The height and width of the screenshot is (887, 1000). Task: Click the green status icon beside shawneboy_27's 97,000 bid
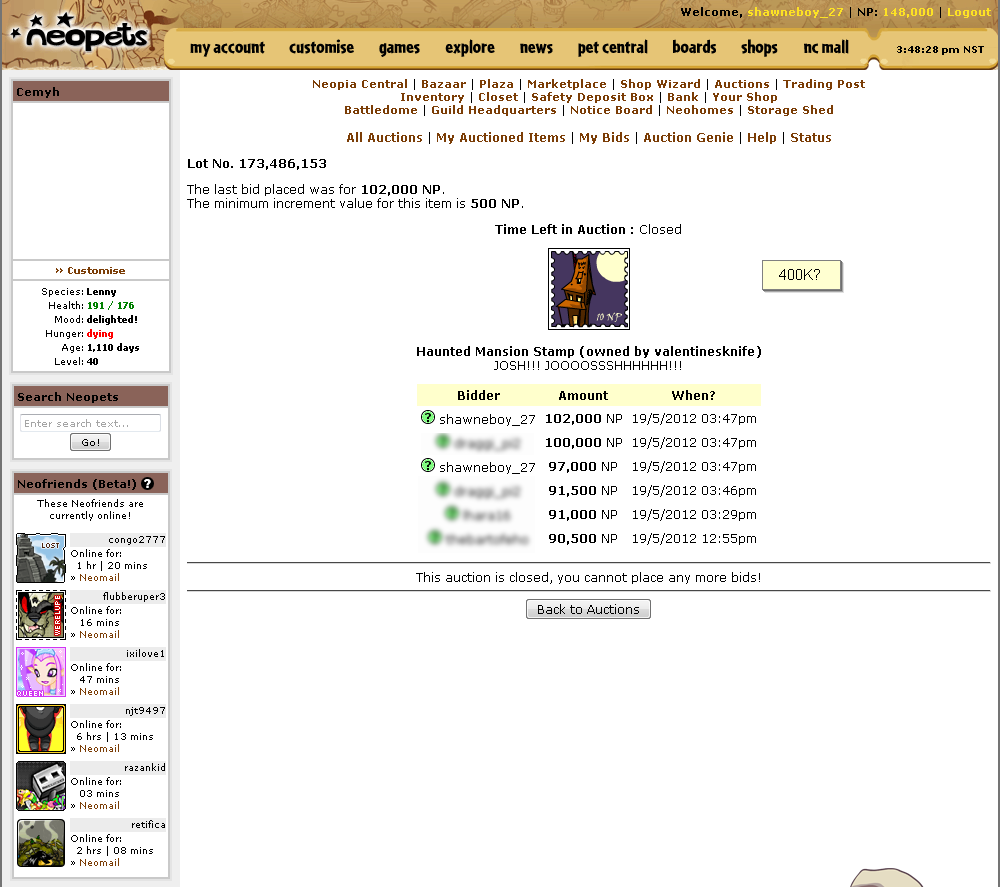pyautogui.click(x=428, y=465)
